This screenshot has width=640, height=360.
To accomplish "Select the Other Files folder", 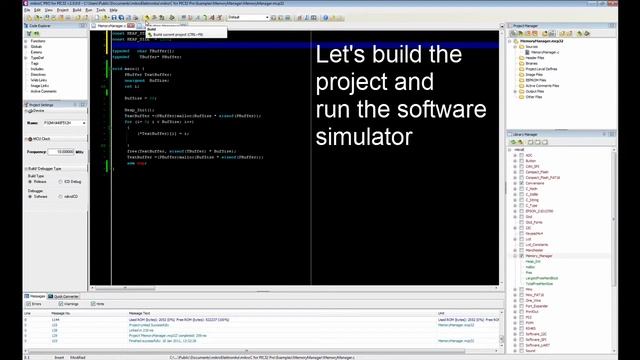I will click(533, 97).
